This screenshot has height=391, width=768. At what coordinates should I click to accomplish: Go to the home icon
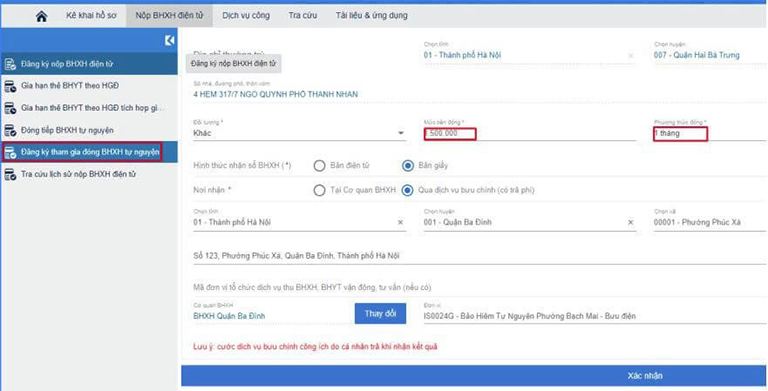(x=42, y=16)
